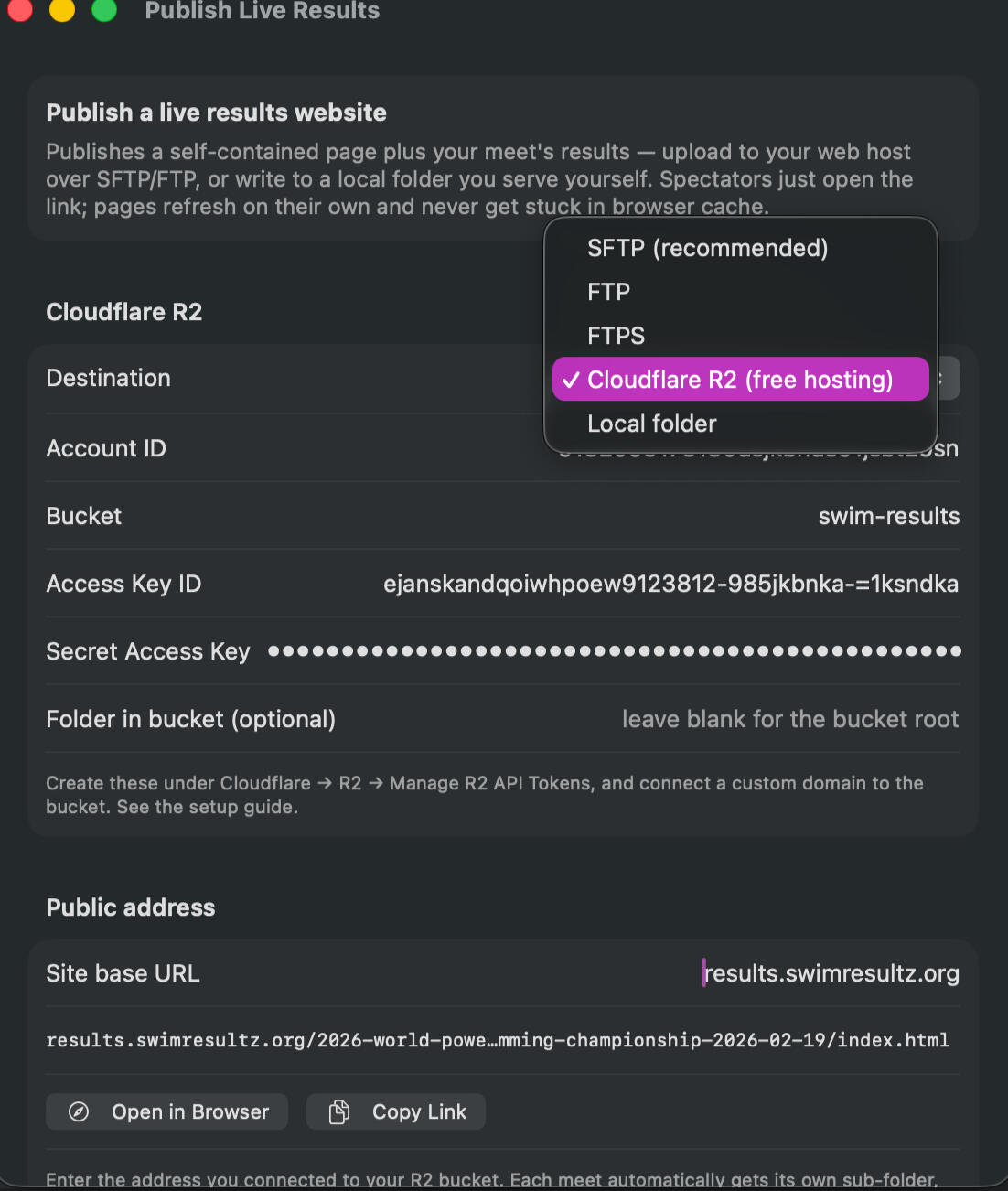Click the generated results.swimresultz.org index.html address
The width and height of the screenshot is (1008, 1191).
pos(498,1040)
